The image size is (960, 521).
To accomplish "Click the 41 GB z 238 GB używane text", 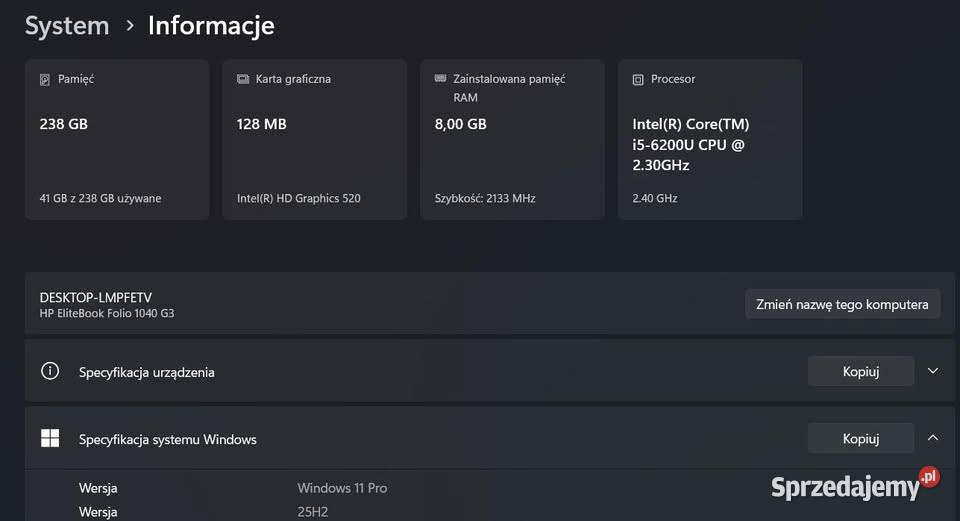I will point(100,198).
